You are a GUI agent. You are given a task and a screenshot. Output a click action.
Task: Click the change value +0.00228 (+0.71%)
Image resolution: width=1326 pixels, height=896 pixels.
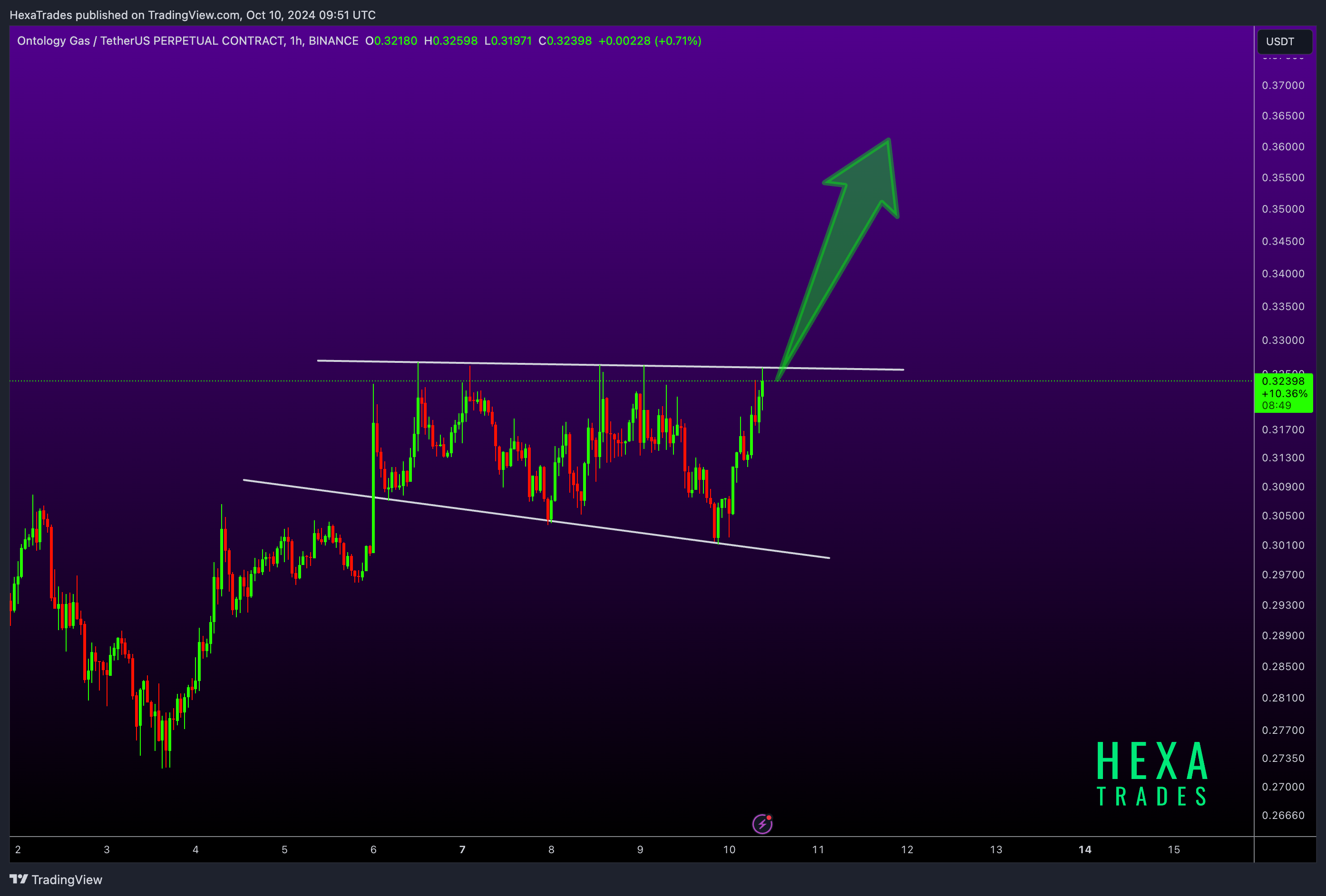(x=650, y=40)
